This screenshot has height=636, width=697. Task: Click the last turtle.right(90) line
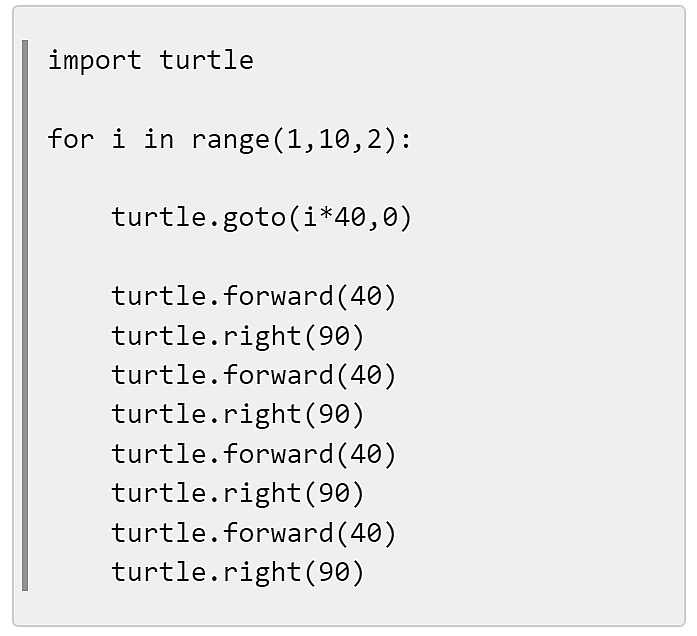(238, 572)
